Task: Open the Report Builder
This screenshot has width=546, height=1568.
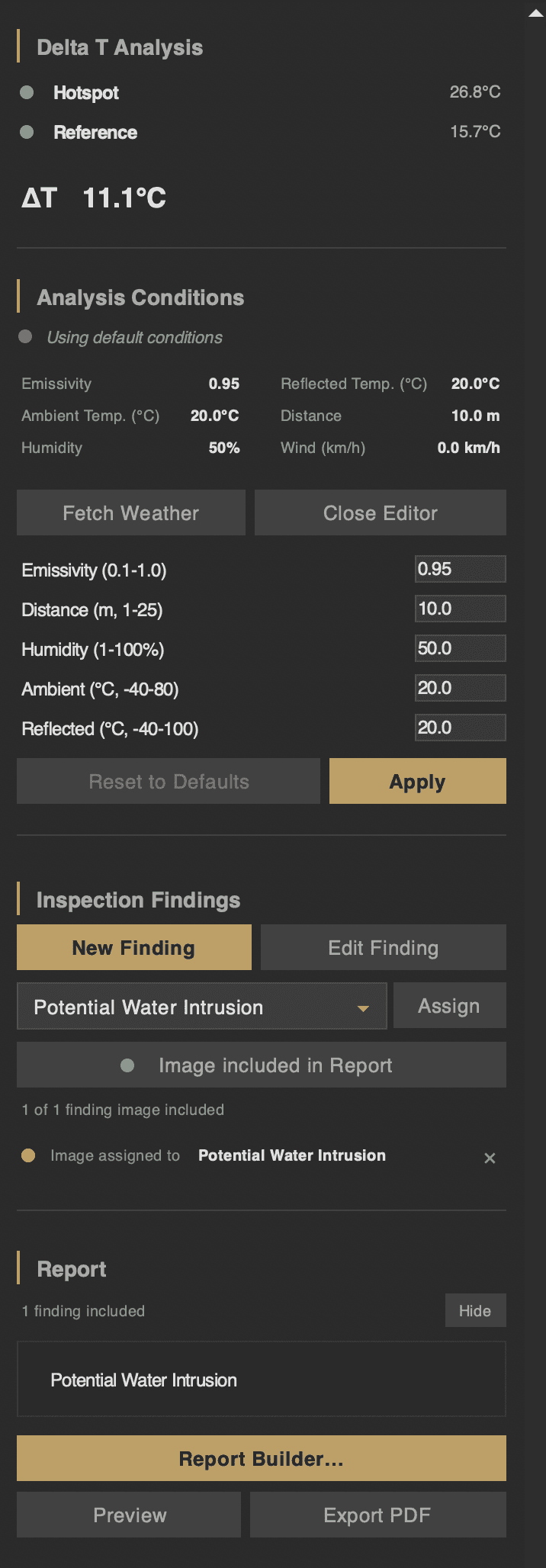Action: 262,1458
